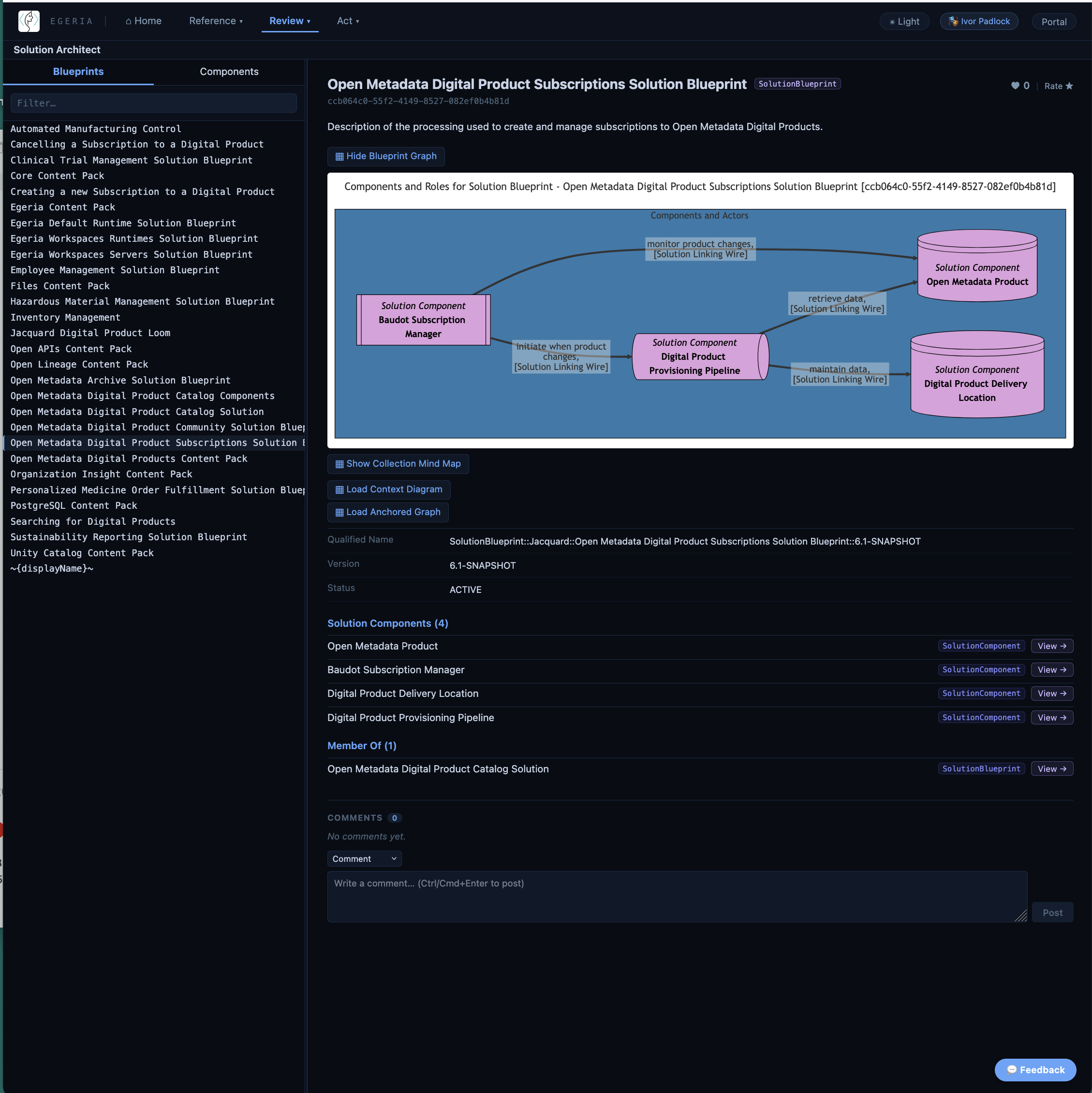Click the Open Metadata Product cylinder node

(x=977, y=266)
